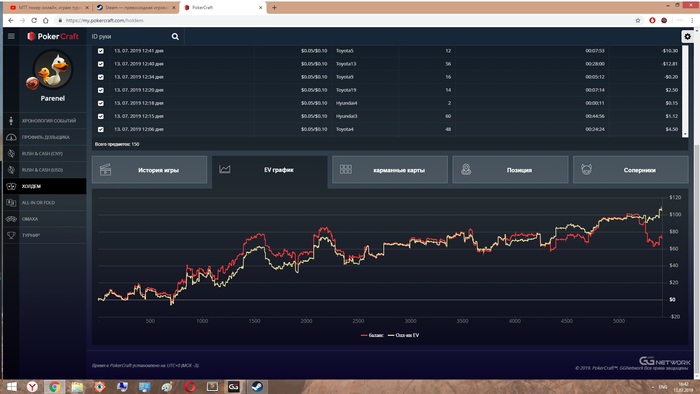Open Rush & Cash (USD) section
This screenshot has width=700, height=394.
[42, 170]
